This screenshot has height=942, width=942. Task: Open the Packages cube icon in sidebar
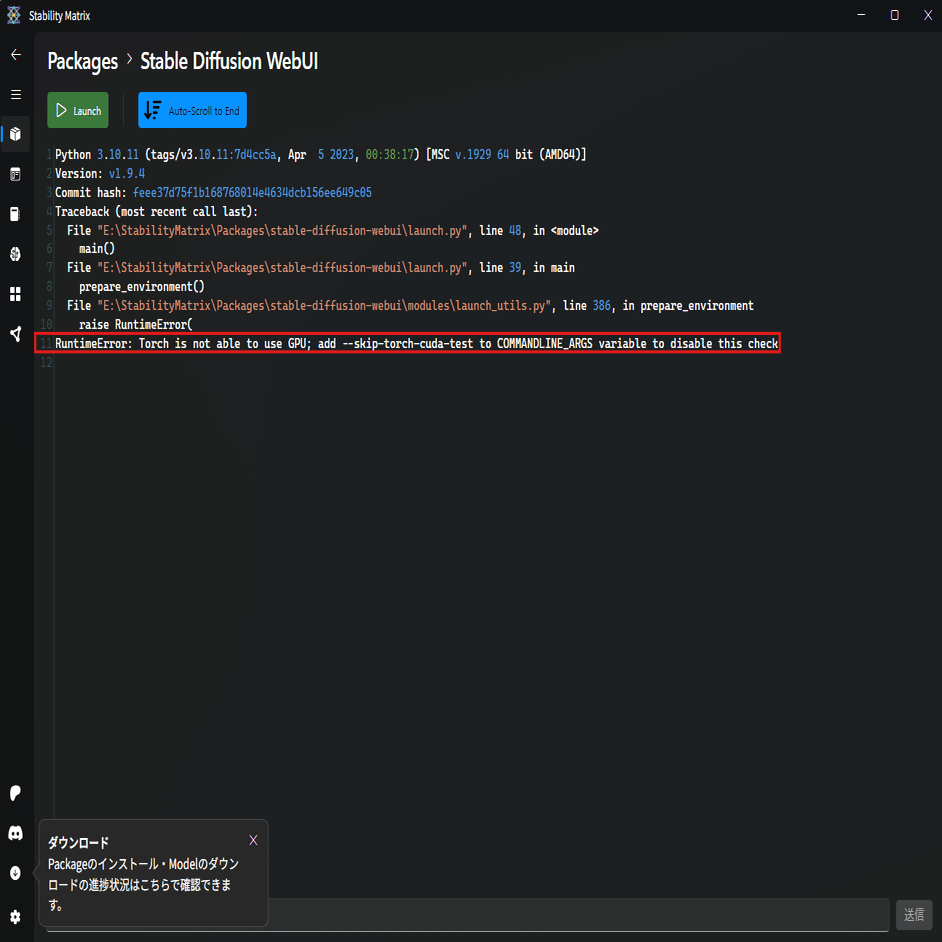[16, 133]
